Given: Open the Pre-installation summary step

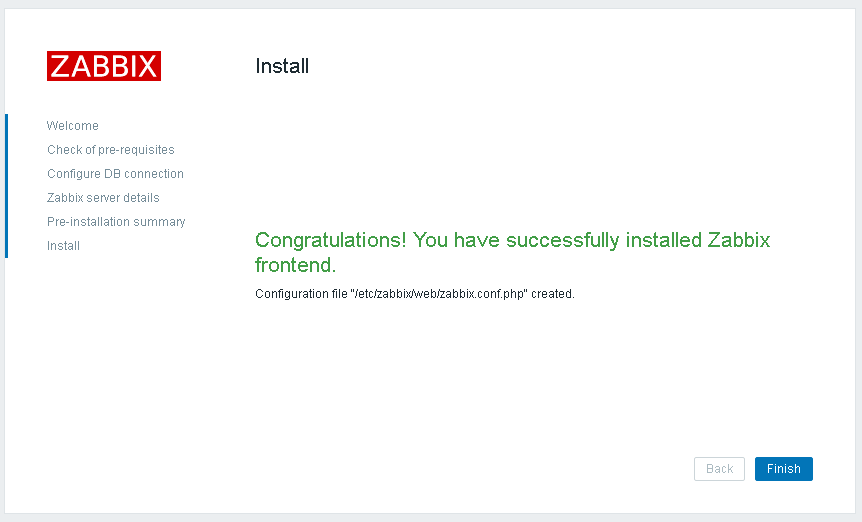Looking at the screenshot, I should coord(116,222).
